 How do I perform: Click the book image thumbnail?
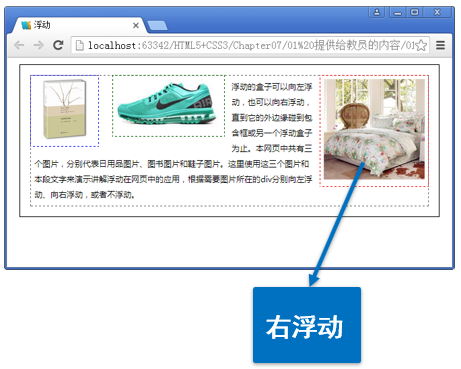point(65,109)
